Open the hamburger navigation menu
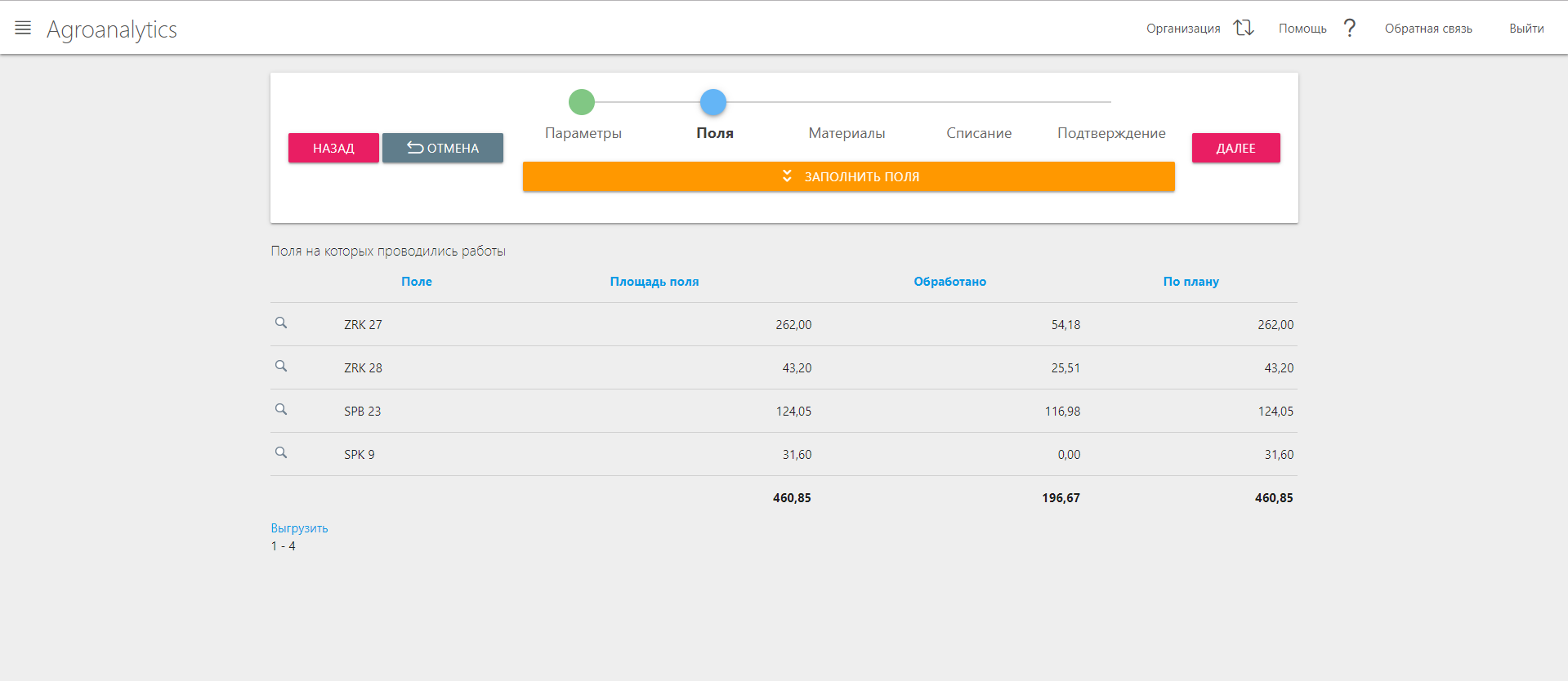The image size is (1568, 681). click(x=23, y=28)
